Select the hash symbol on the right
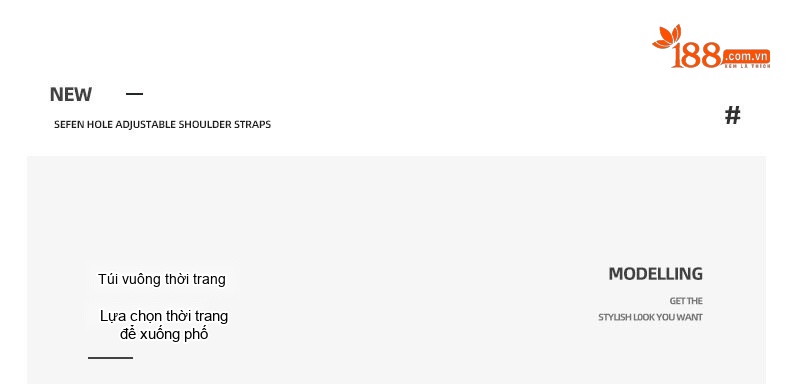The height and width of the screenshot is (384, 790). coord(733,115)
